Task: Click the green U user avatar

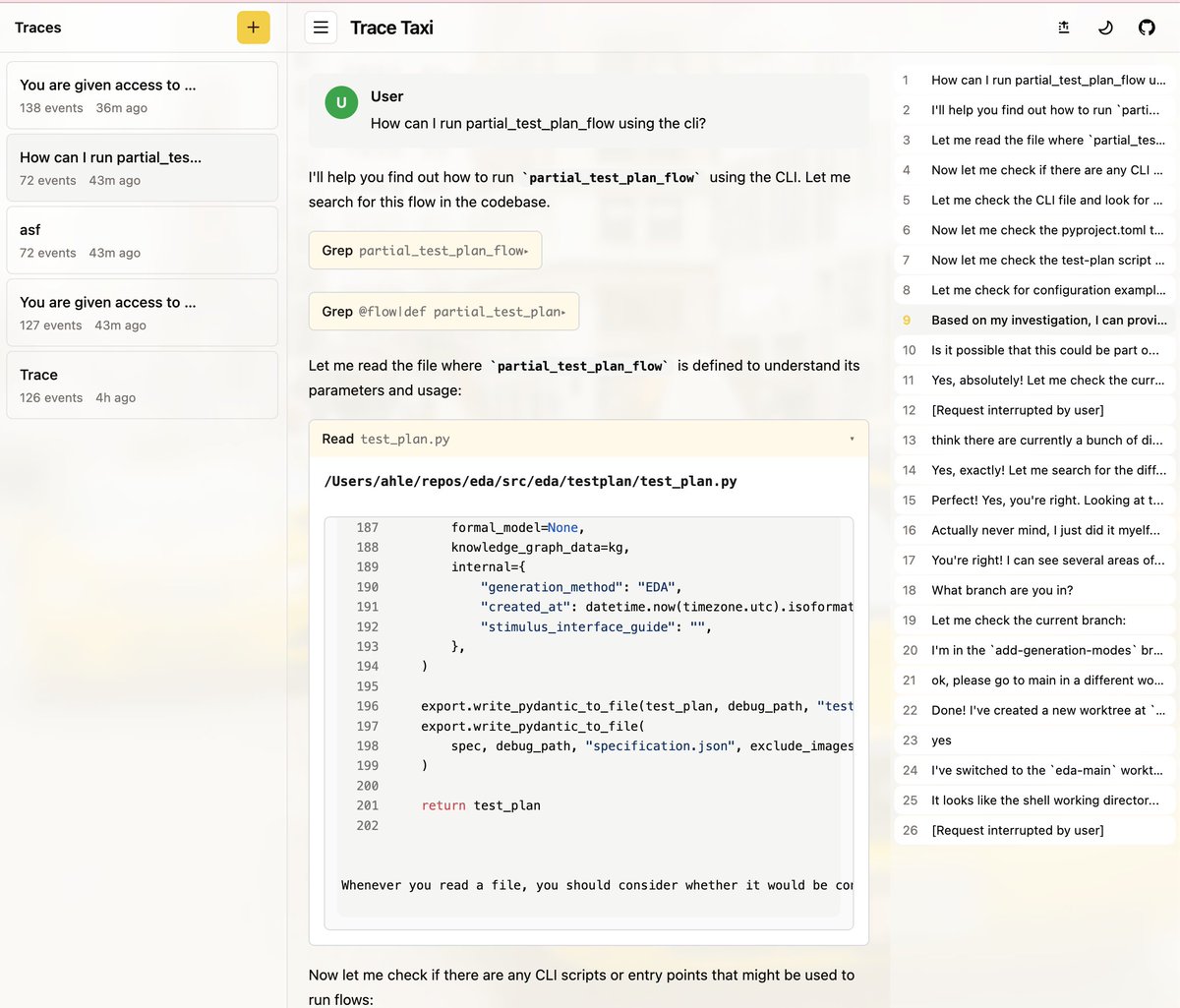Action: (341, 102)
